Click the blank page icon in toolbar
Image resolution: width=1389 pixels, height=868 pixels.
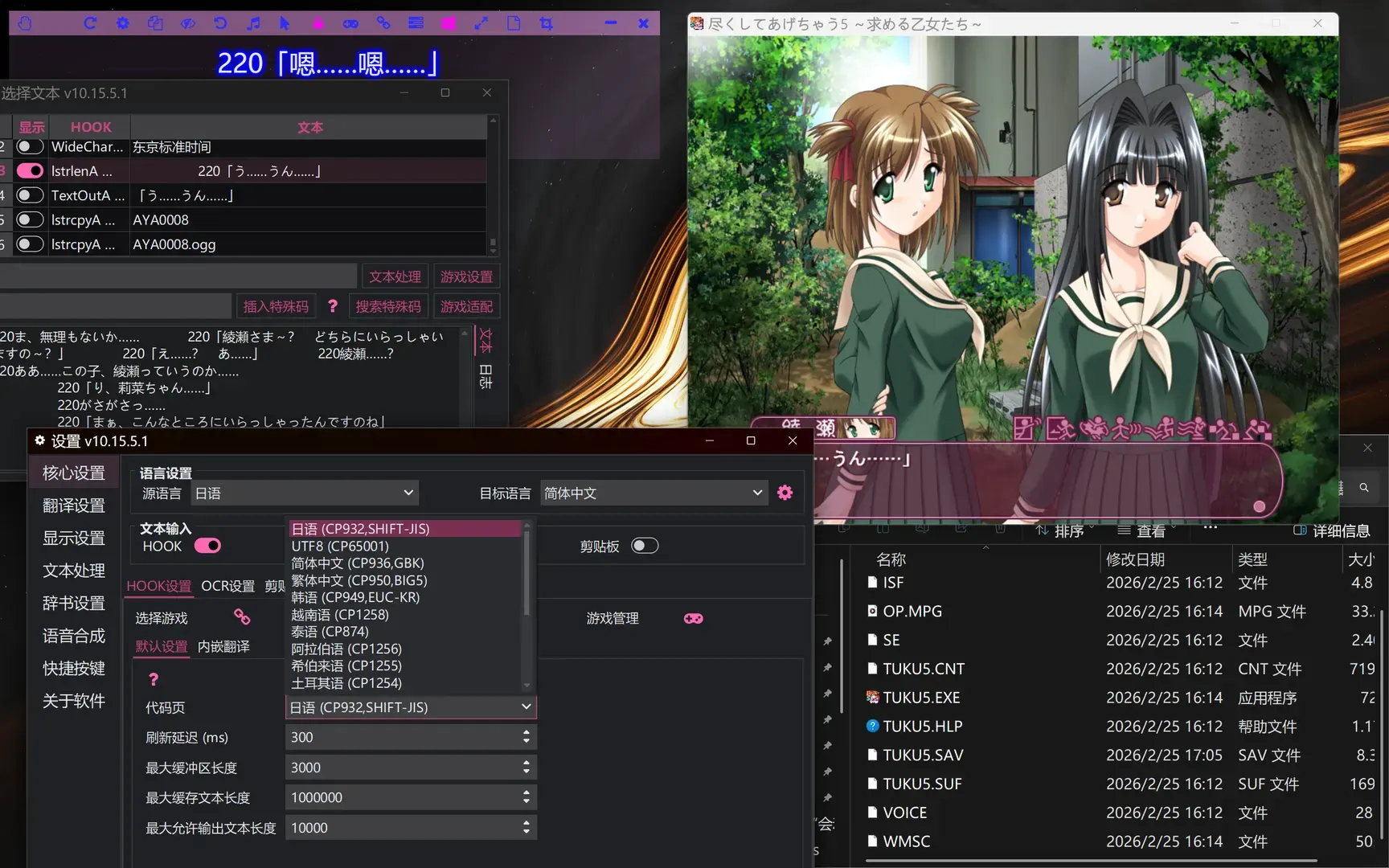pos(514,23)
